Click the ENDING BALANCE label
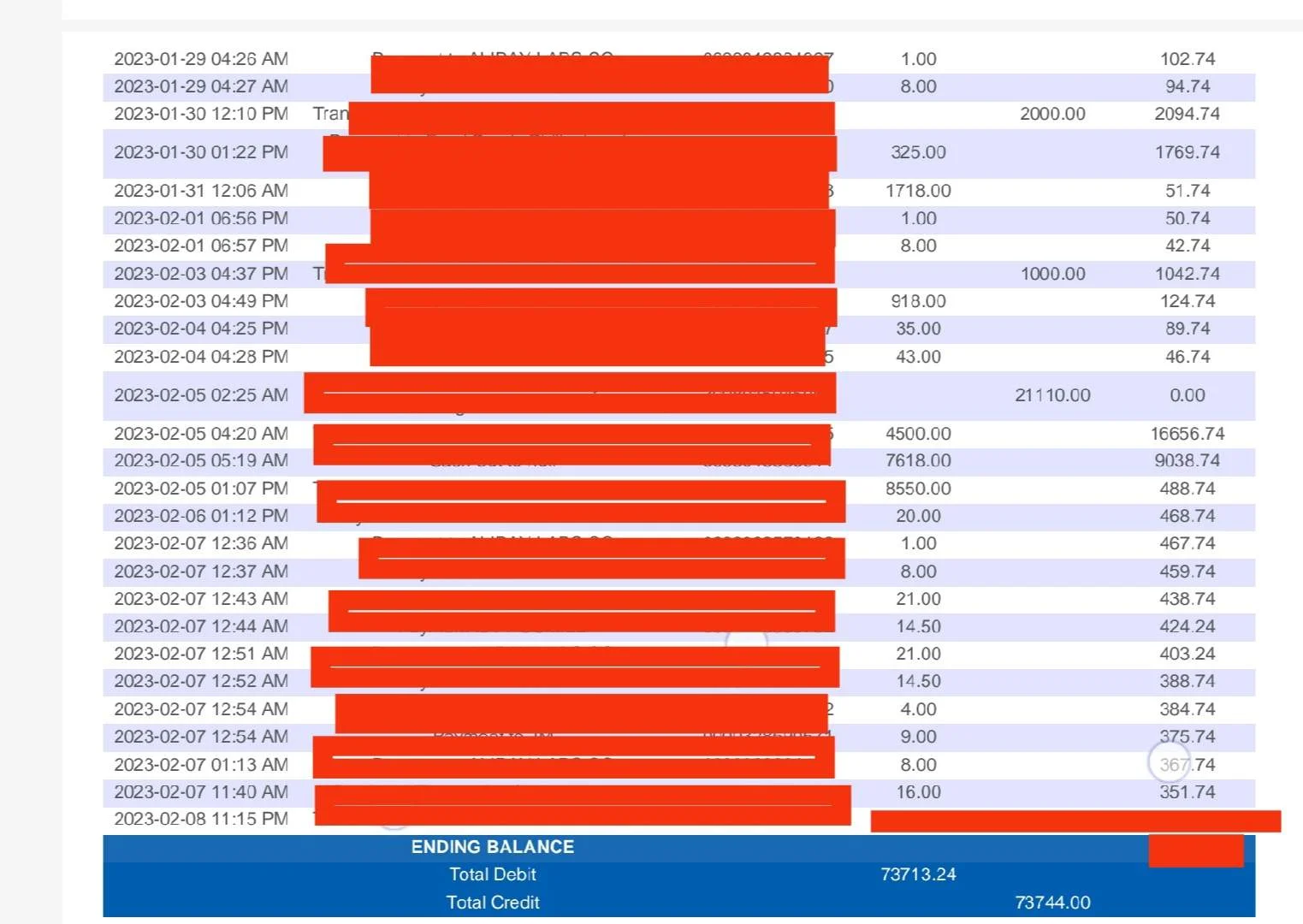Image resolution: width=1303 pixels, height=924 pixels. point(493,847)
